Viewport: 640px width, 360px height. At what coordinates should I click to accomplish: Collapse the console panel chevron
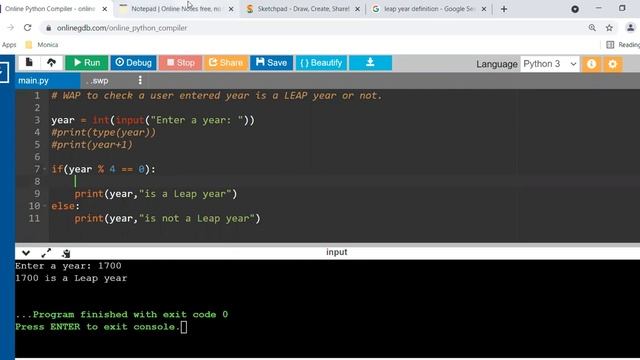[x=26, y=253]
